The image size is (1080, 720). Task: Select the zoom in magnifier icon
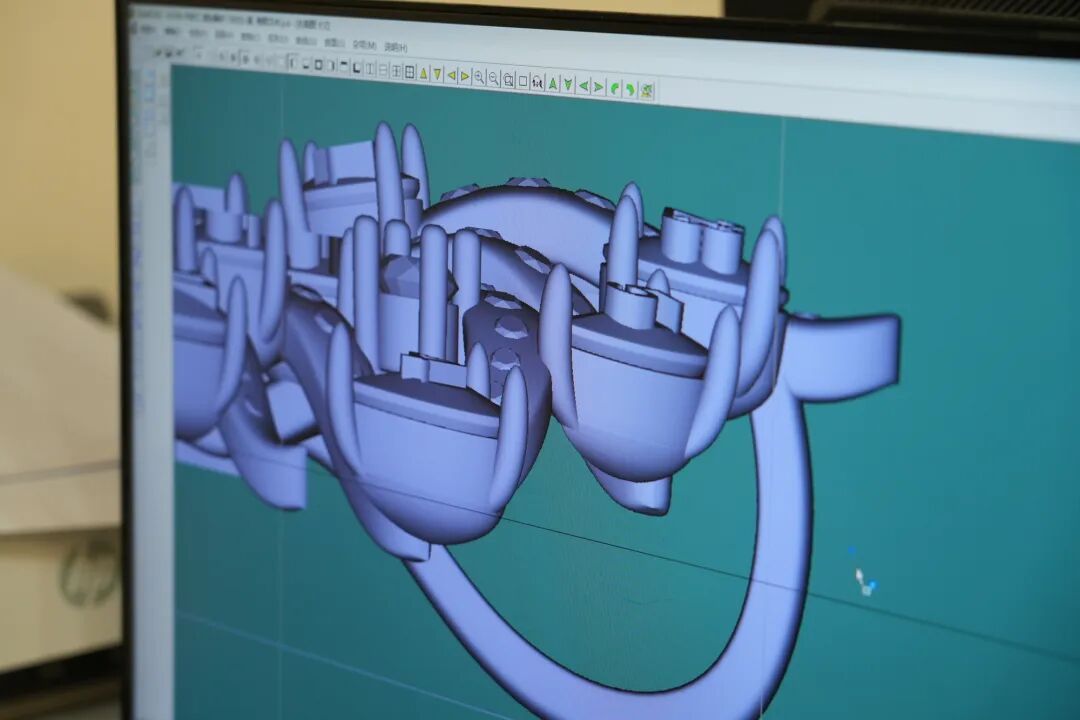pos(479,77)
